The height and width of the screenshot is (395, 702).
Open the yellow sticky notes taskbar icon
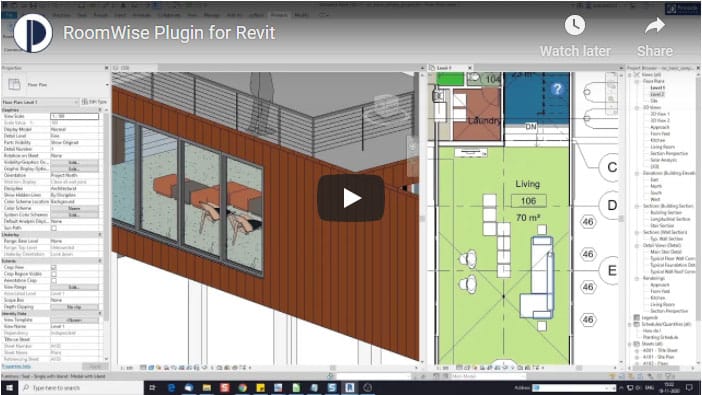click(261, 387)
